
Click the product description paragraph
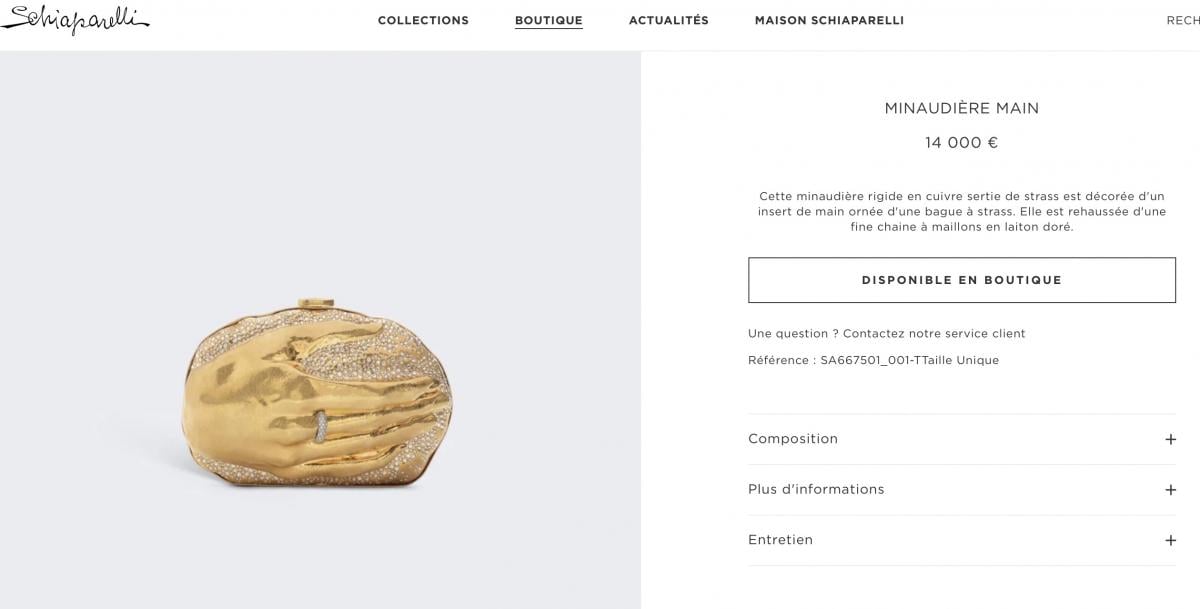[961, 212]
